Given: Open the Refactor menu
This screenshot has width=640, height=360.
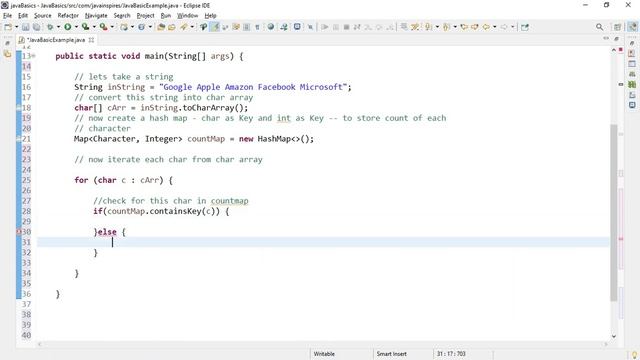Looking at the screenshot, I should (x=68, y=16).
